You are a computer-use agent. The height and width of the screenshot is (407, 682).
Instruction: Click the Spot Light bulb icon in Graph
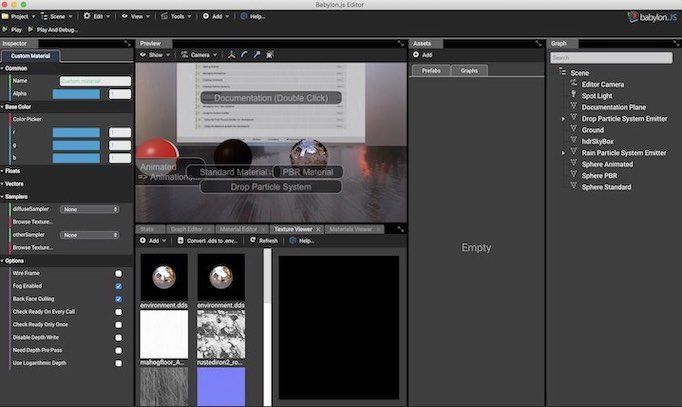tap(574, 95)
